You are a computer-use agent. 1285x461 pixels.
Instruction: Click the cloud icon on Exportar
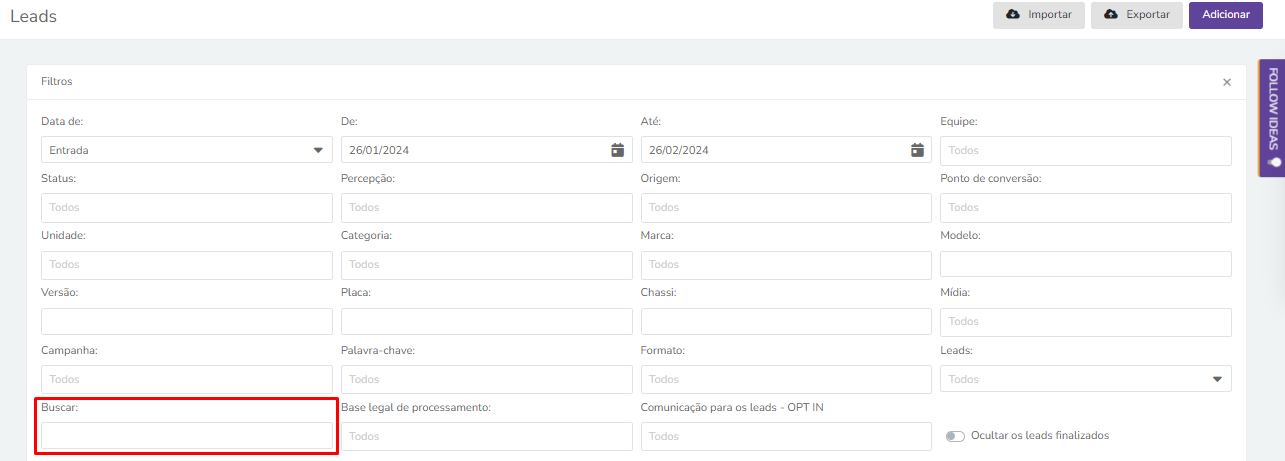click(1111, 15)
